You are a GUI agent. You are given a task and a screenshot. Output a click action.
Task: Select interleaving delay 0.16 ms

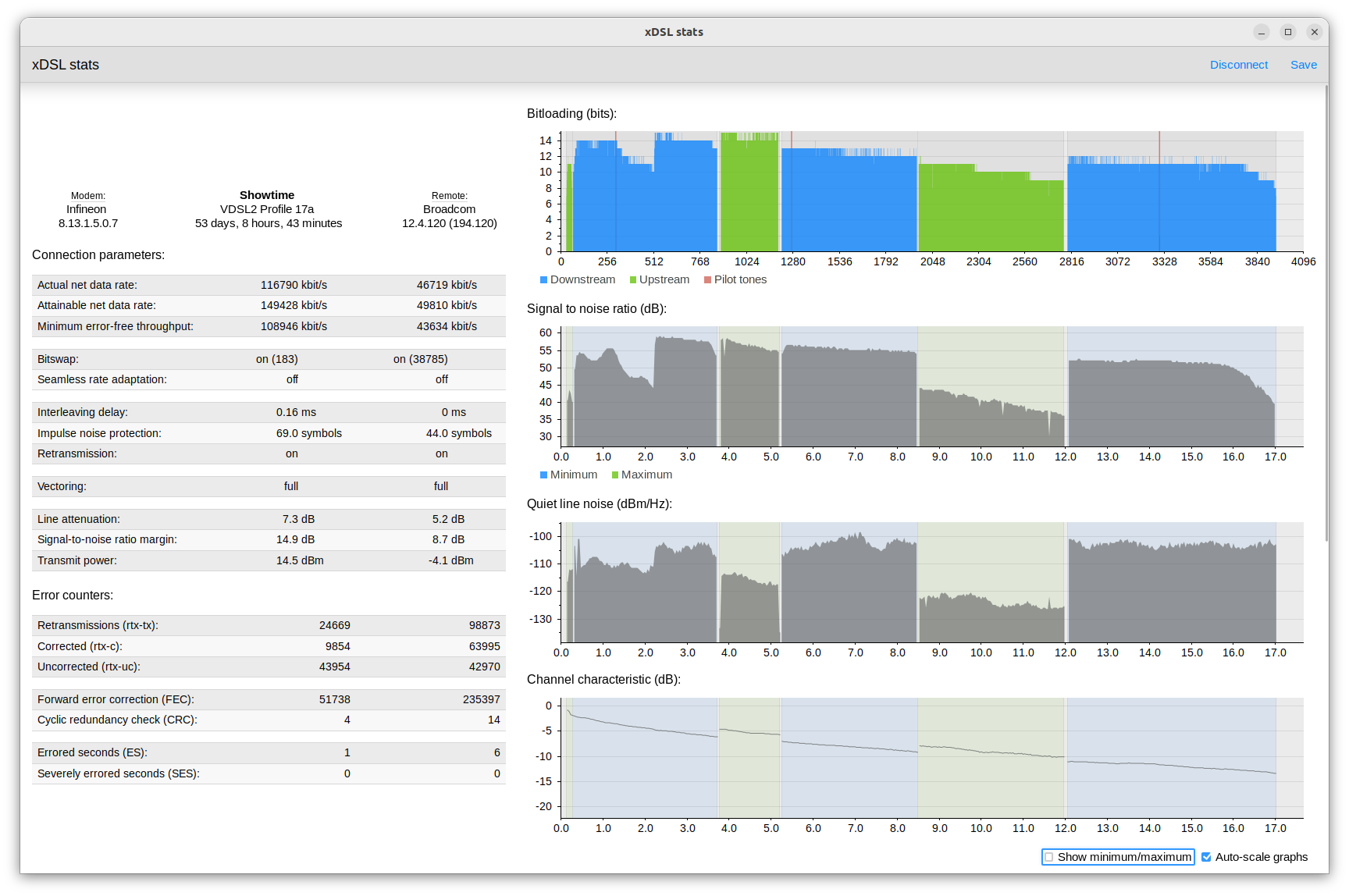[297, 412]
